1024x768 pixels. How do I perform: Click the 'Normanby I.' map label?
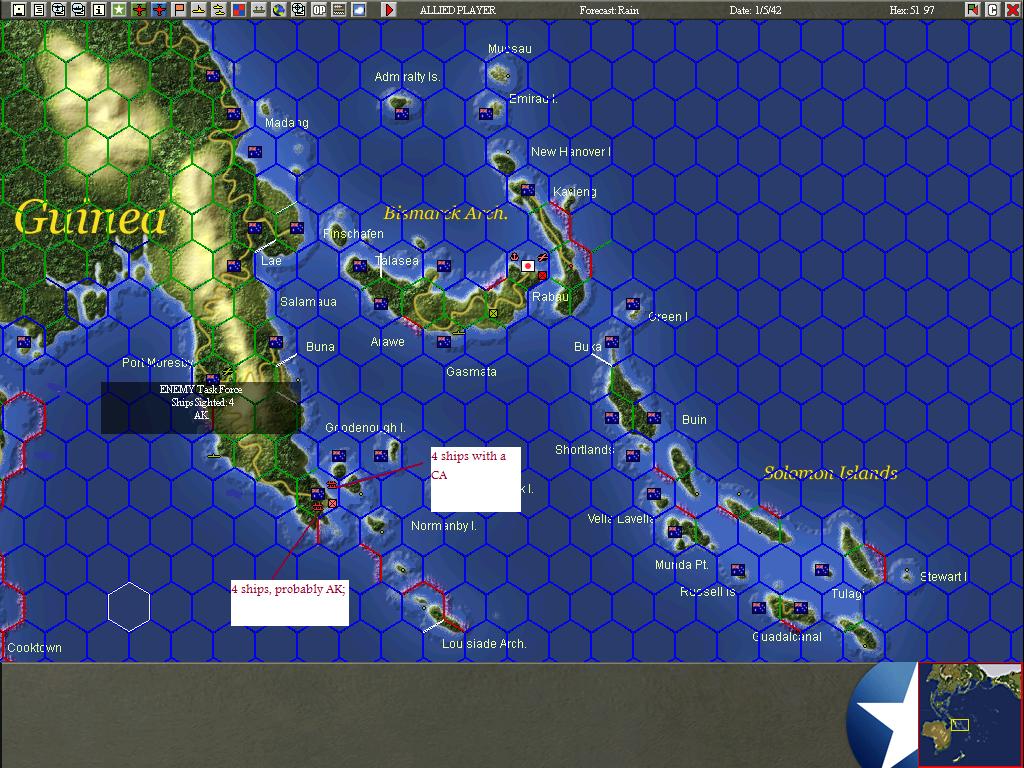[x=444, y=526]
